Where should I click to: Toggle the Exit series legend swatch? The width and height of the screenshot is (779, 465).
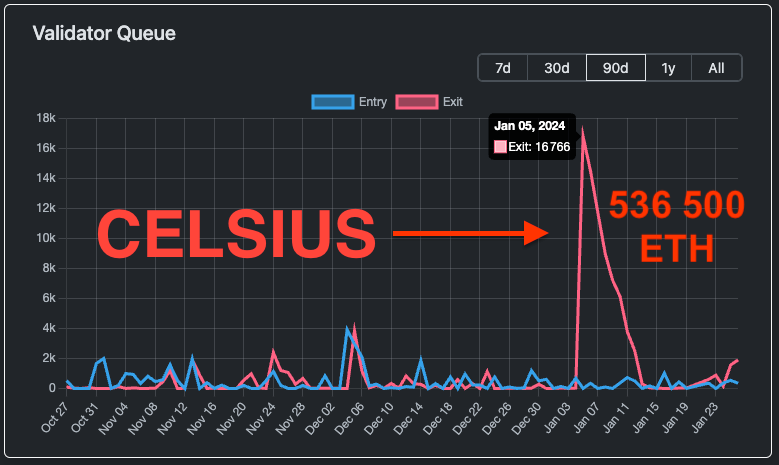417,102
